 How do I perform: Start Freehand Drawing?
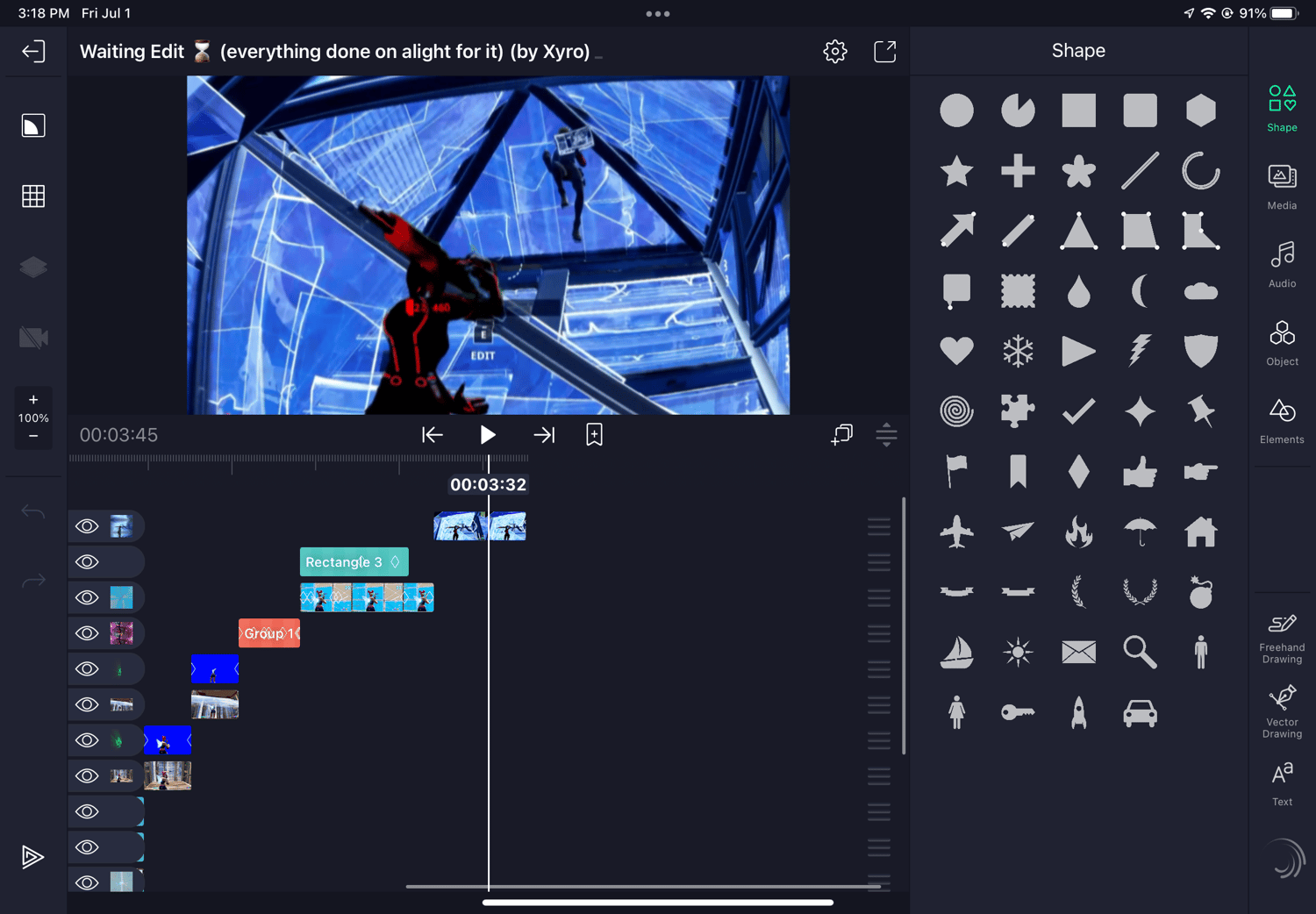1282,639
